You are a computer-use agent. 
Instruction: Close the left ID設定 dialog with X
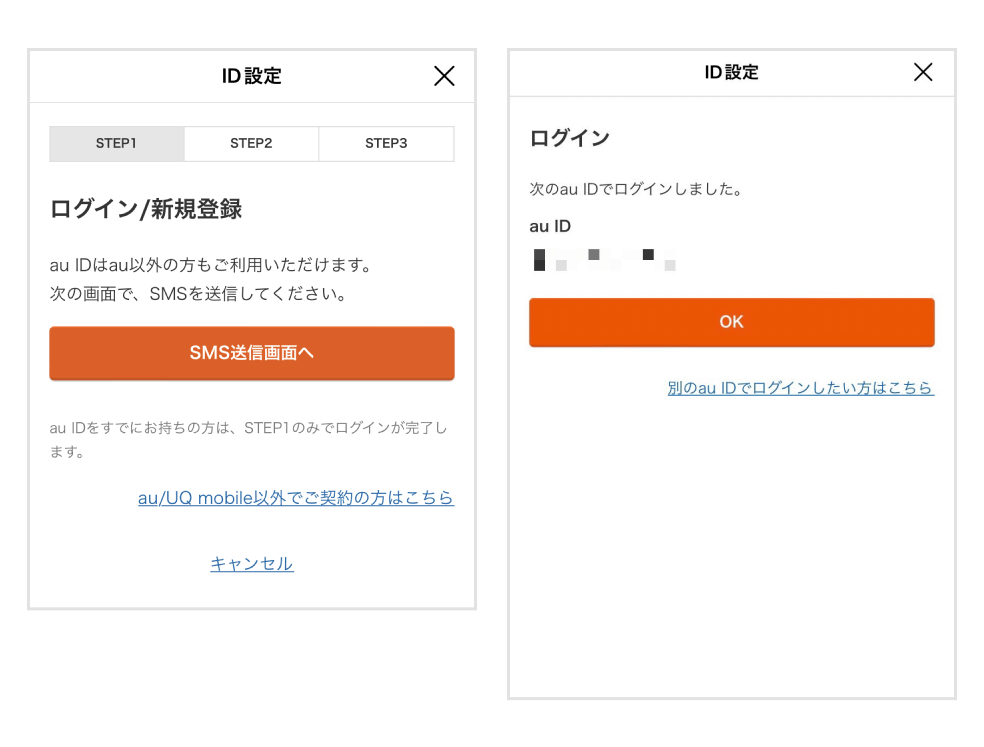click(x=444, y=76)
